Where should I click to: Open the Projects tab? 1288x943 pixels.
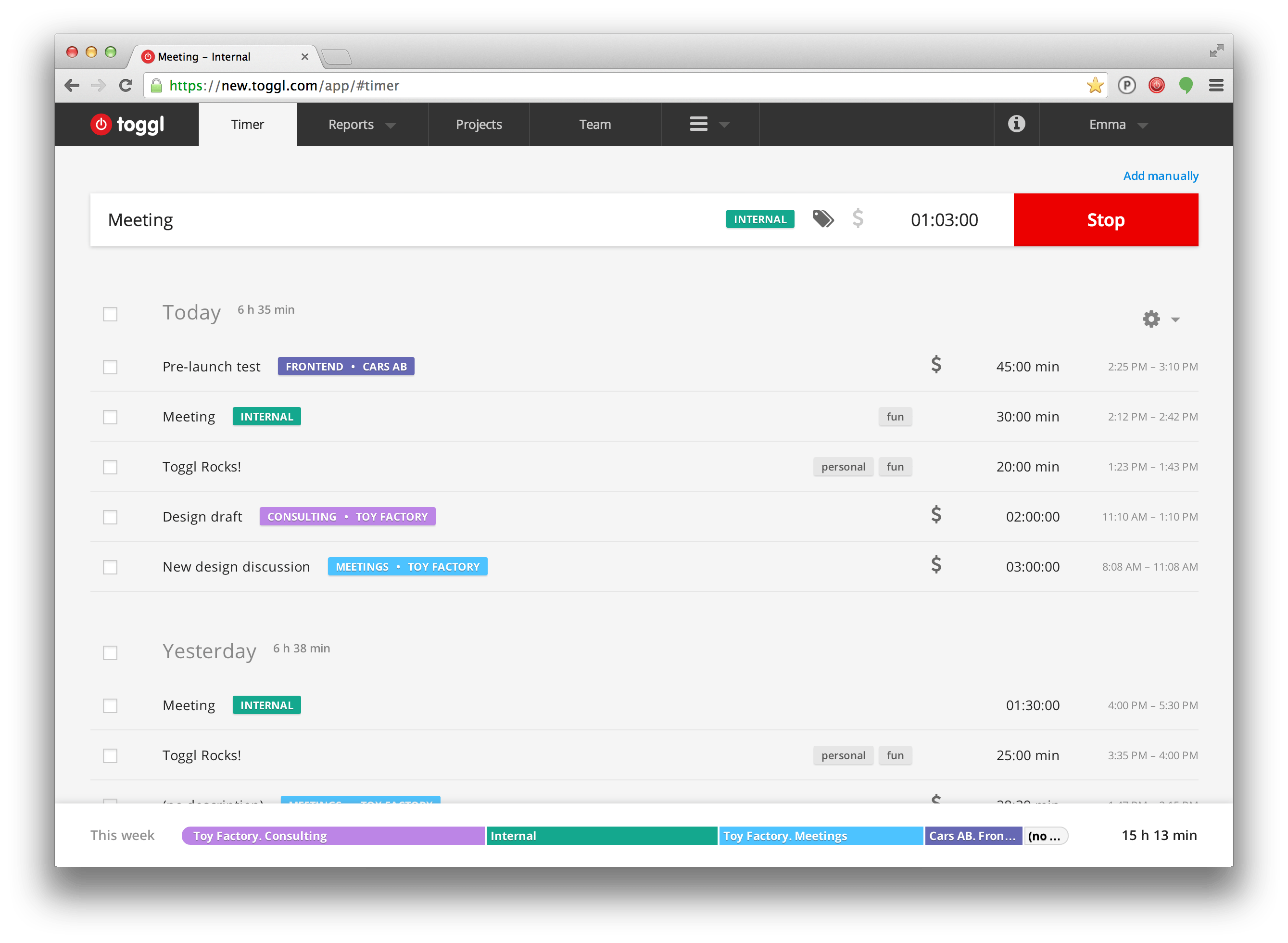[x=478, y=125]
